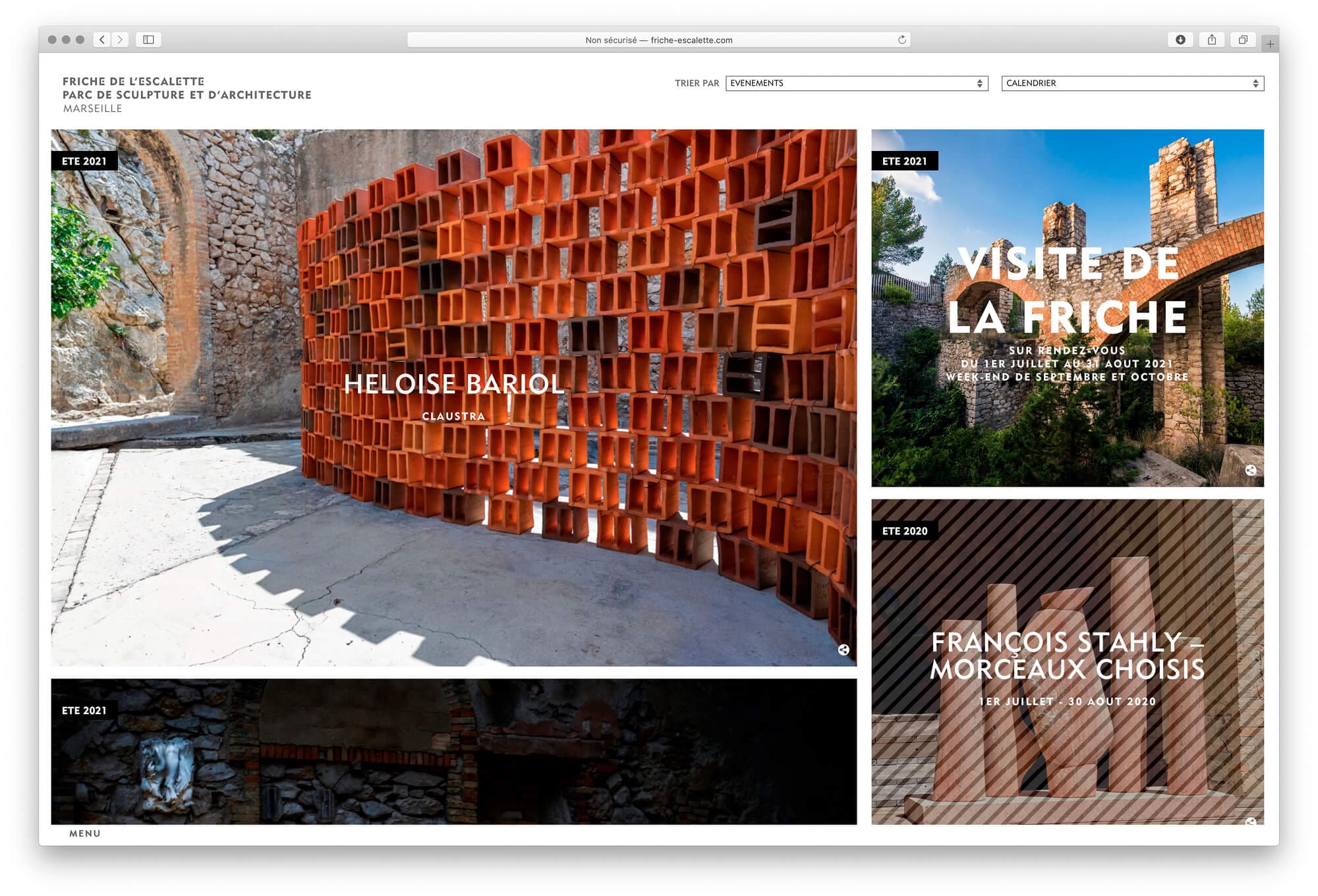
Task: Open the HELOISE BARIOL exhibition title
Action: 454,384
